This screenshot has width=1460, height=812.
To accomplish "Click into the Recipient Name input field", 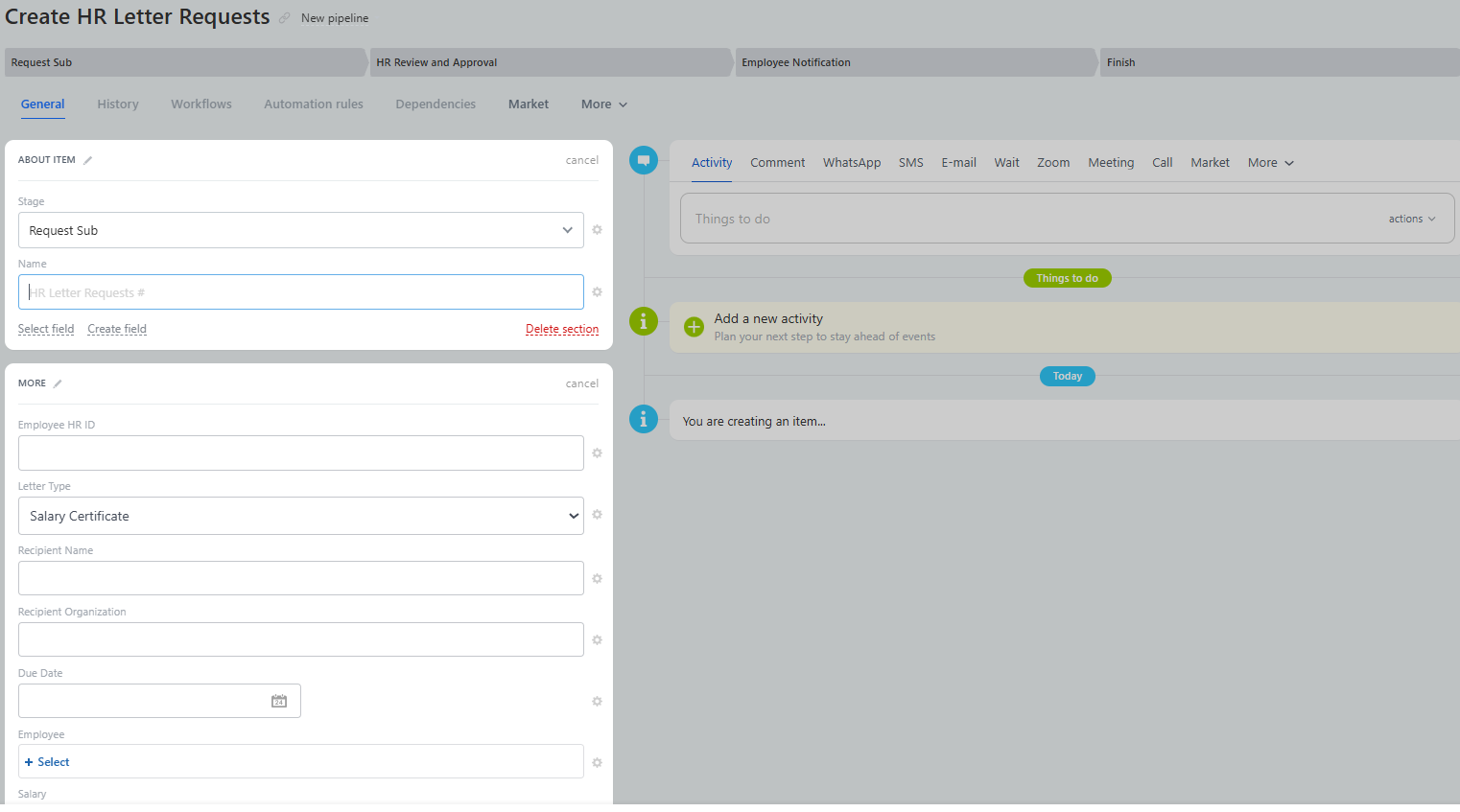I will [x=300, y=578].
